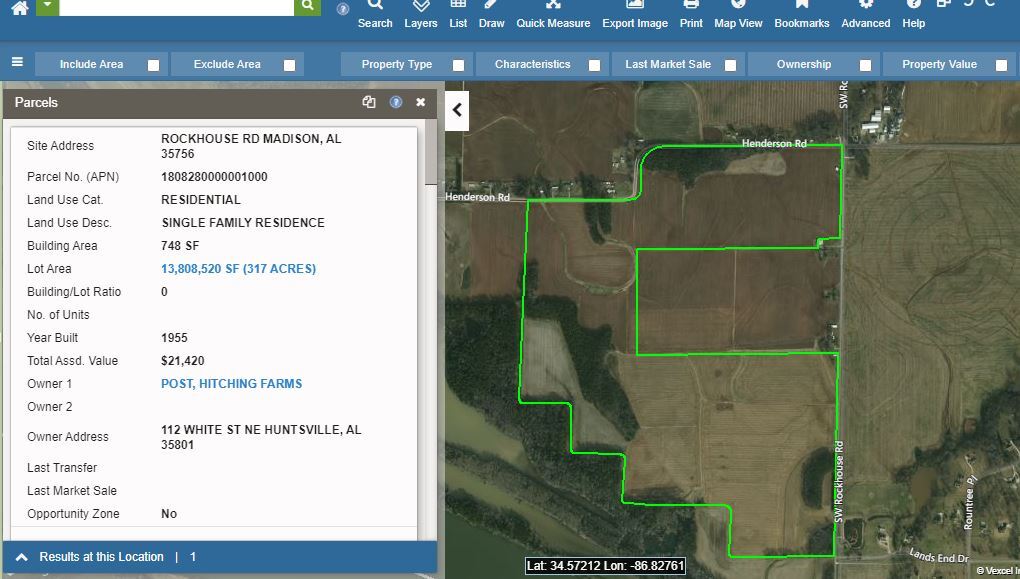Toggle the Include Area checkbox
This screenshot has width=1020, height=579.
point(153,65)
